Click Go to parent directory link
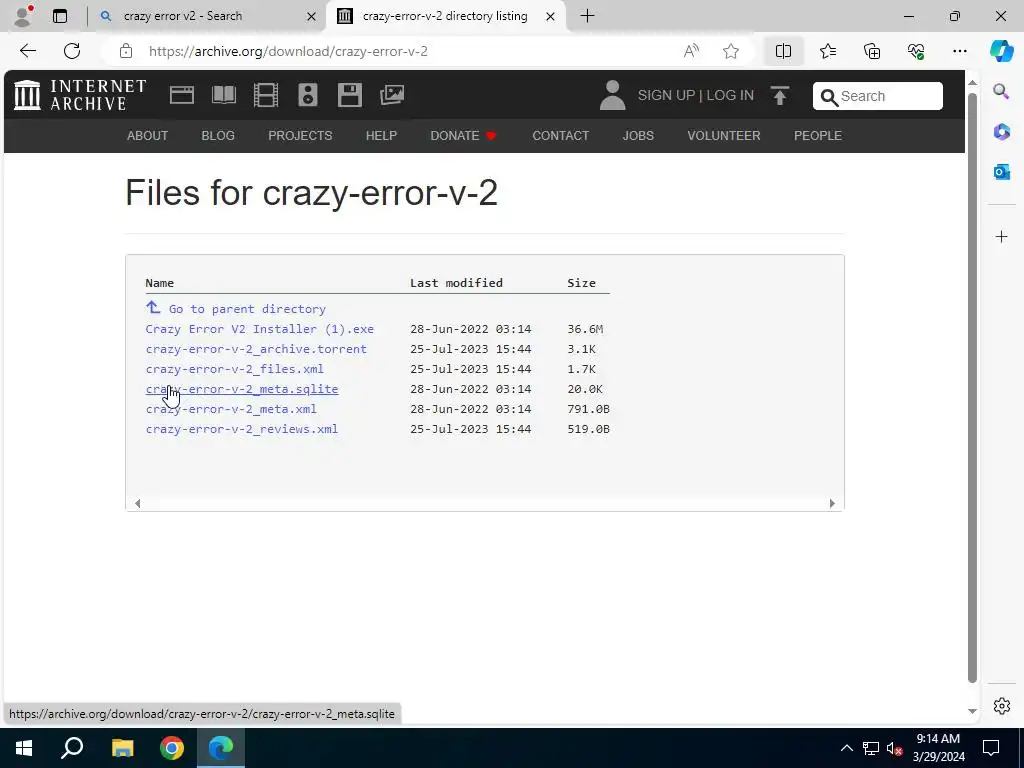This screenshot has width=1024, height=768. point(236,308)
